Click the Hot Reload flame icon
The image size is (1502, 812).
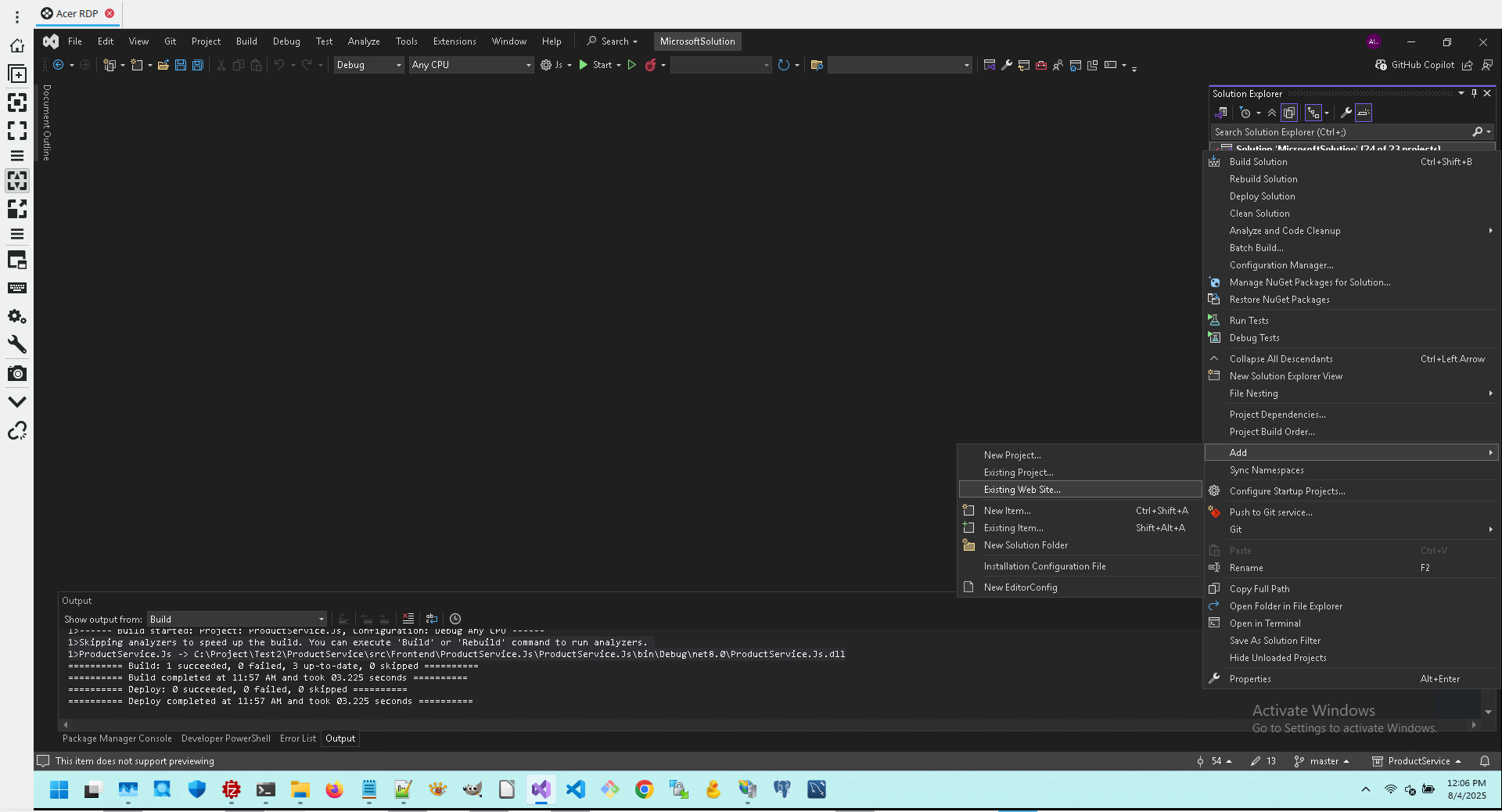(x=650, y=65)
